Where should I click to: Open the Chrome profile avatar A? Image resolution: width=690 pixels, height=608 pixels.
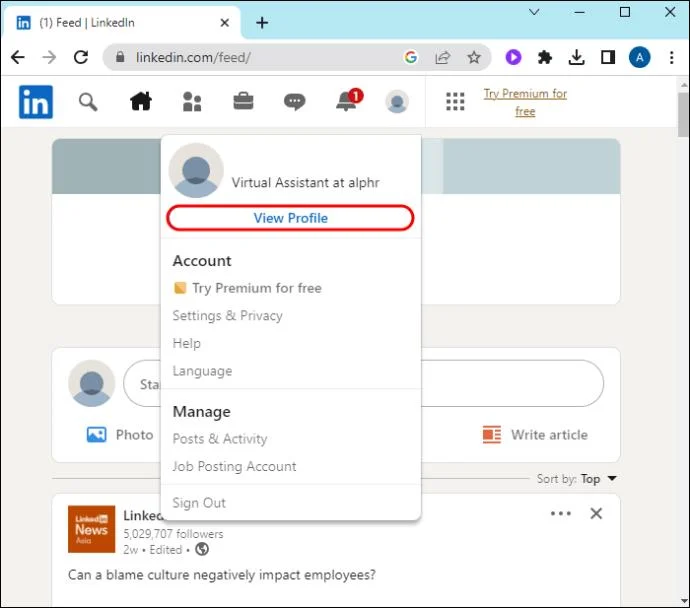(639, 57)
